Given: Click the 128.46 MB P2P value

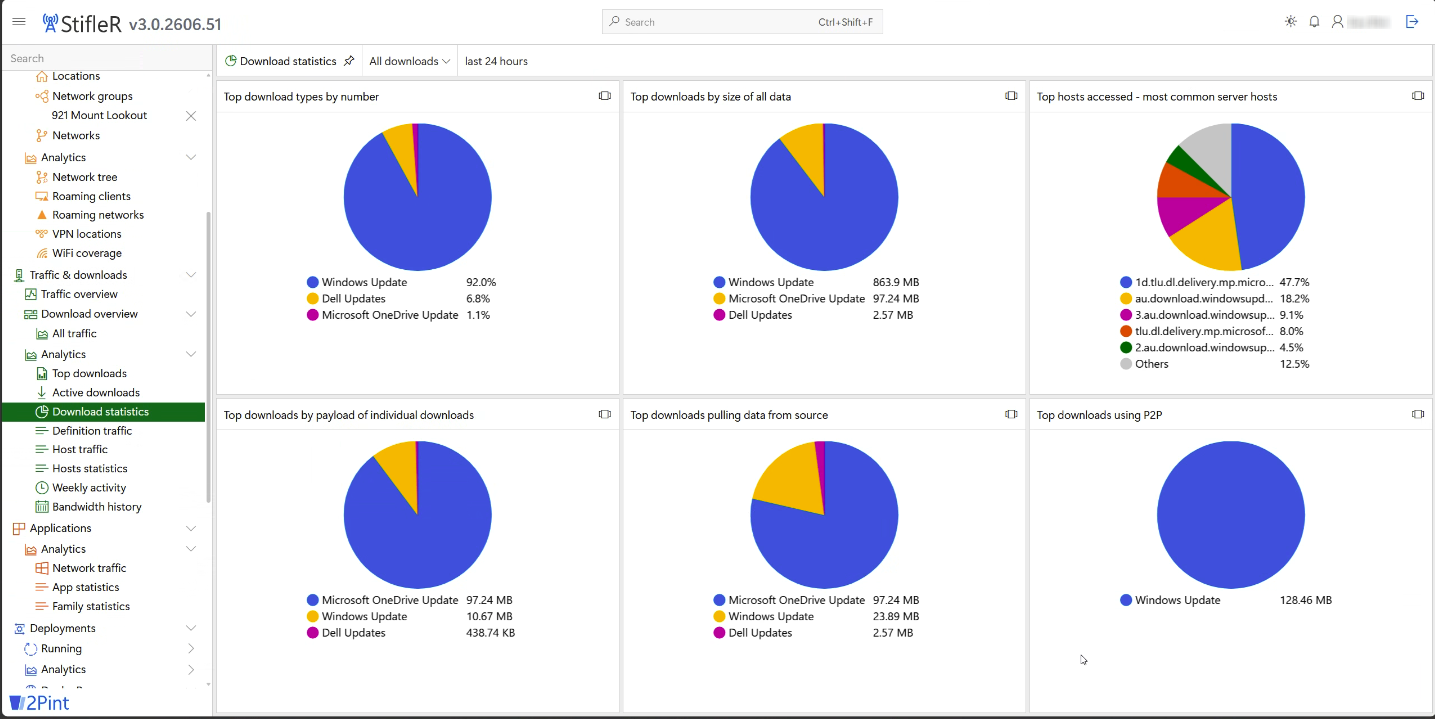Looking at the screenshot, I should (1305, 600).
